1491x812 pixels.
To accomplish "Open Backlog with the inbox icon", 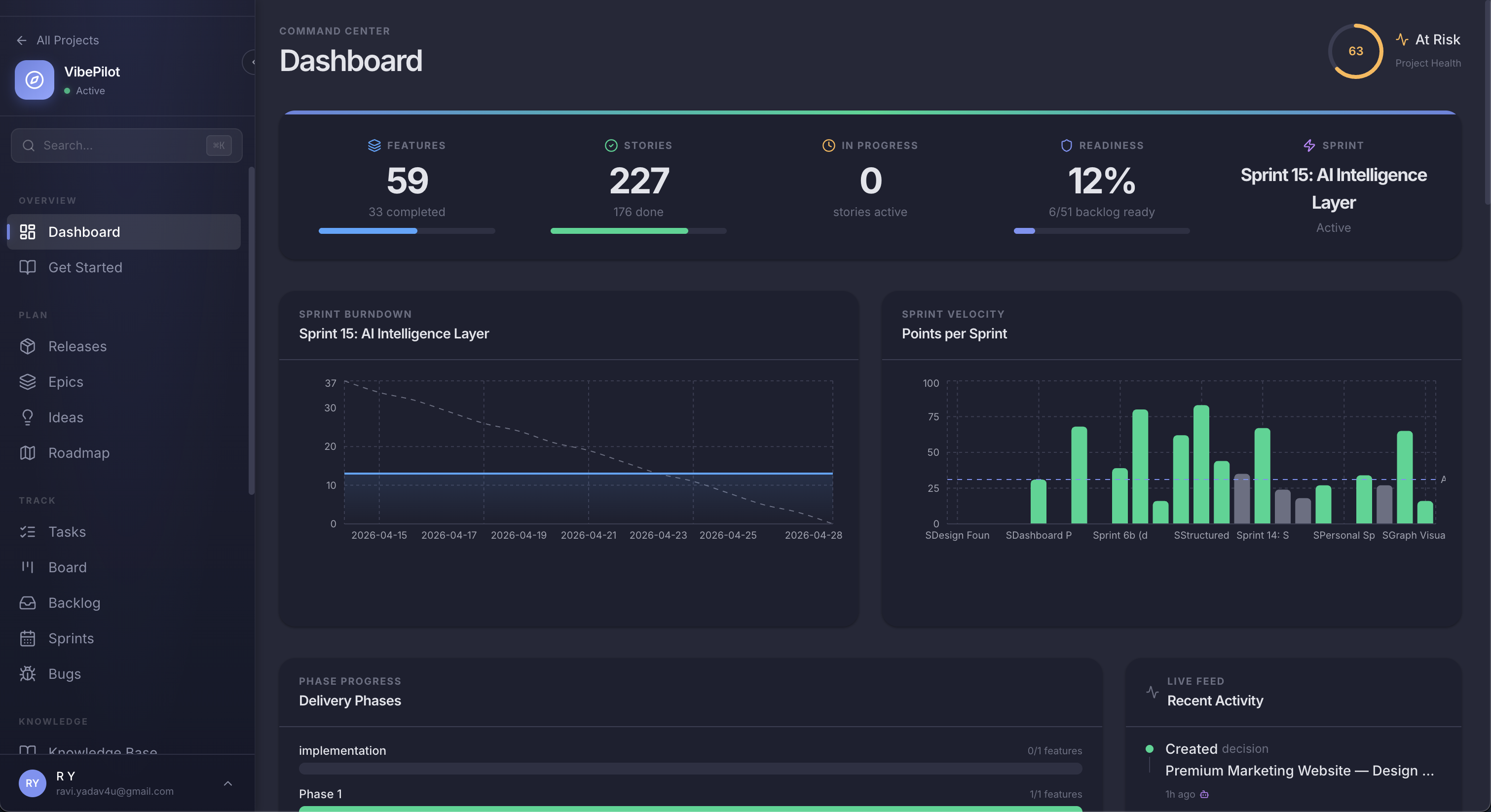I will click(28, 602).
